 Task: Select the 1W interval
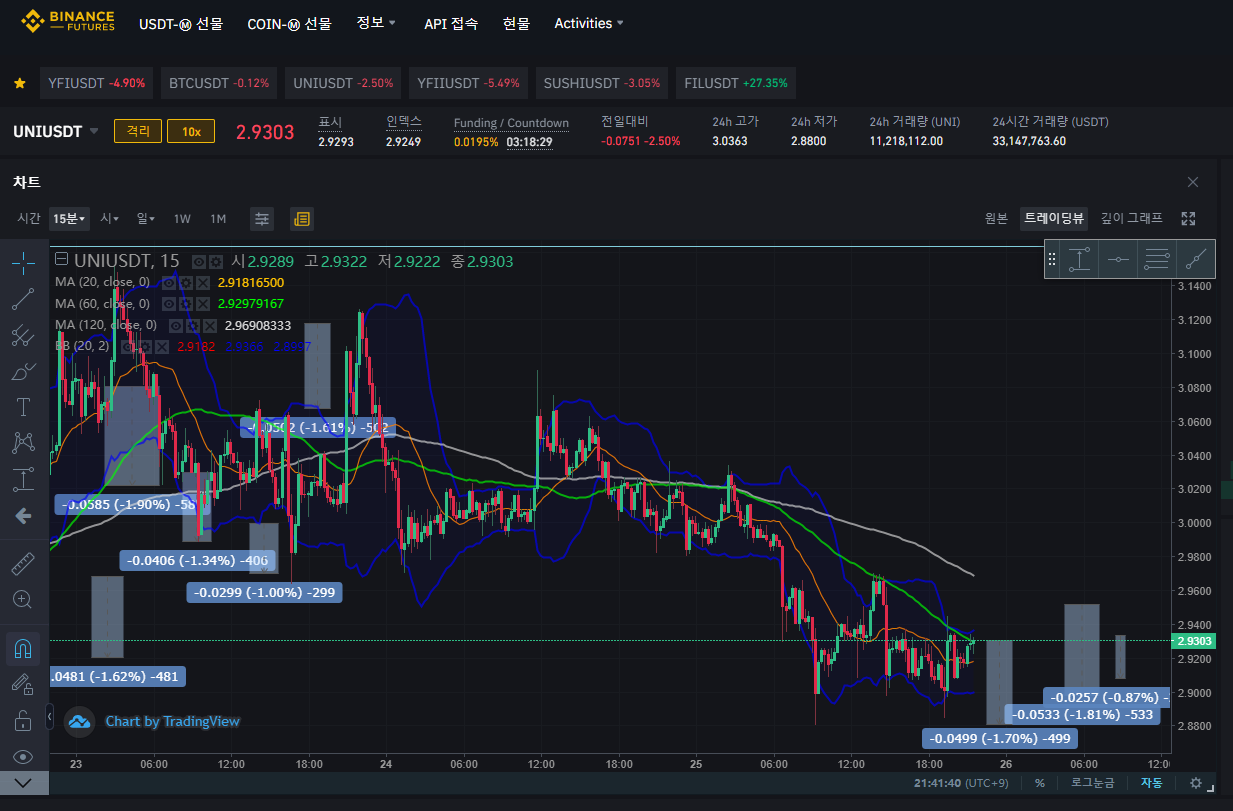click(182, 218)
